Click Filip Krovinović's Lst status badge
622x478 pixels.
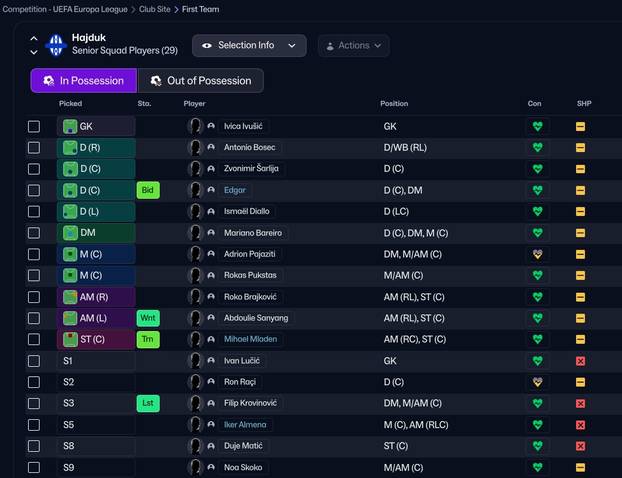(148, 403)
